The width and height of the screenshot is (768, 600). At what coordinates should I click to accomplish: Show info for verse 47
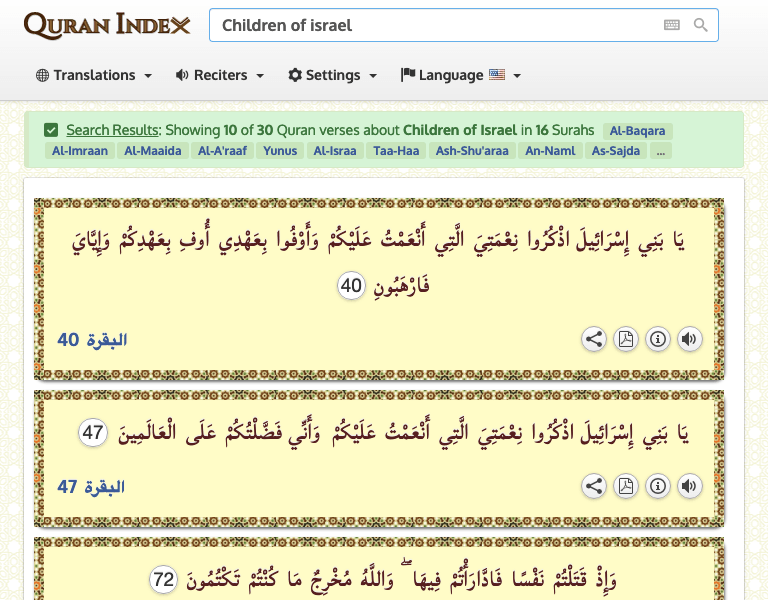pyautogui.click(x=657, y=486)
